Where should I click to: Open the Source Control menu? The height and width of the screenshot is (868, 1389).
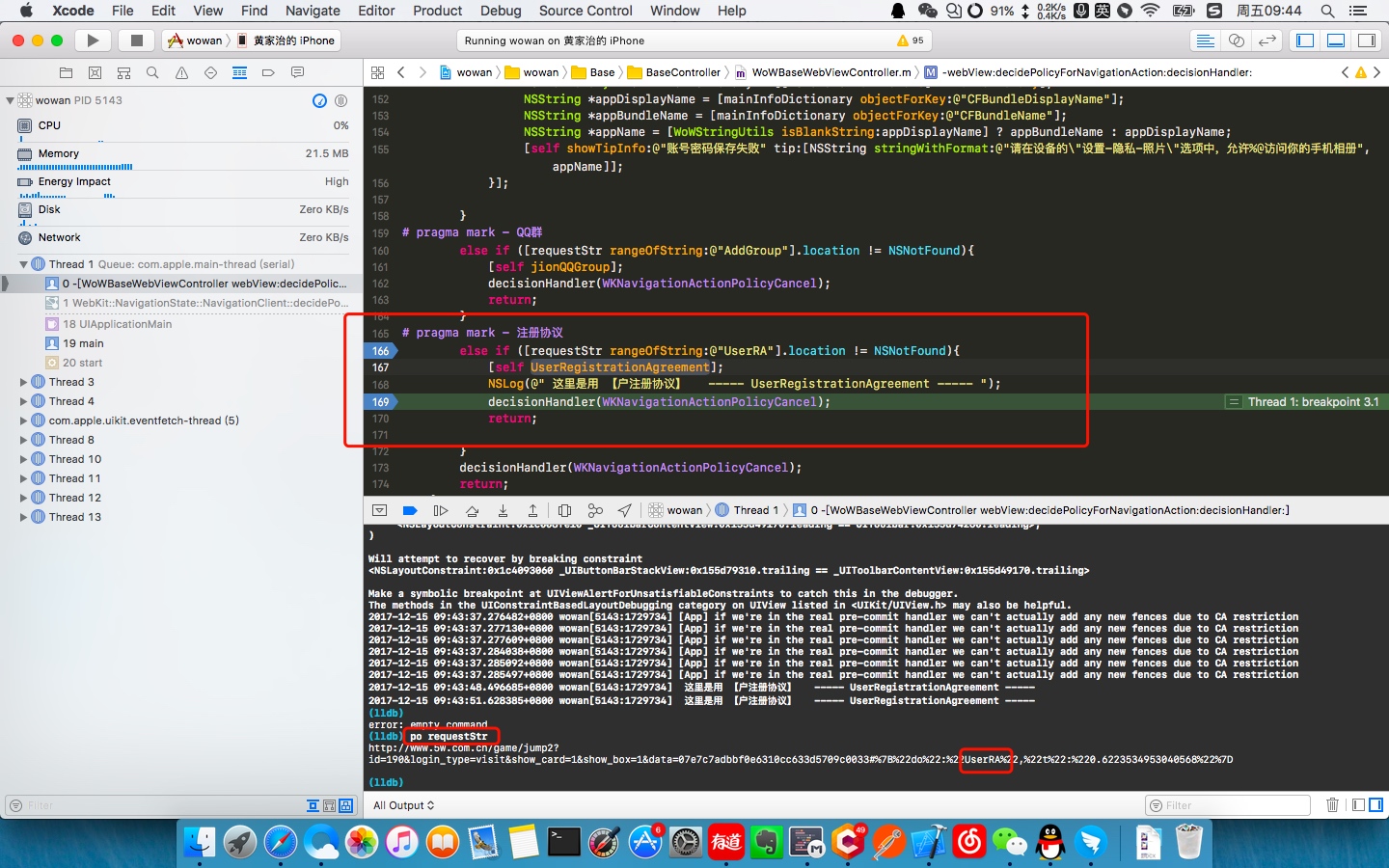coord(586,11)
